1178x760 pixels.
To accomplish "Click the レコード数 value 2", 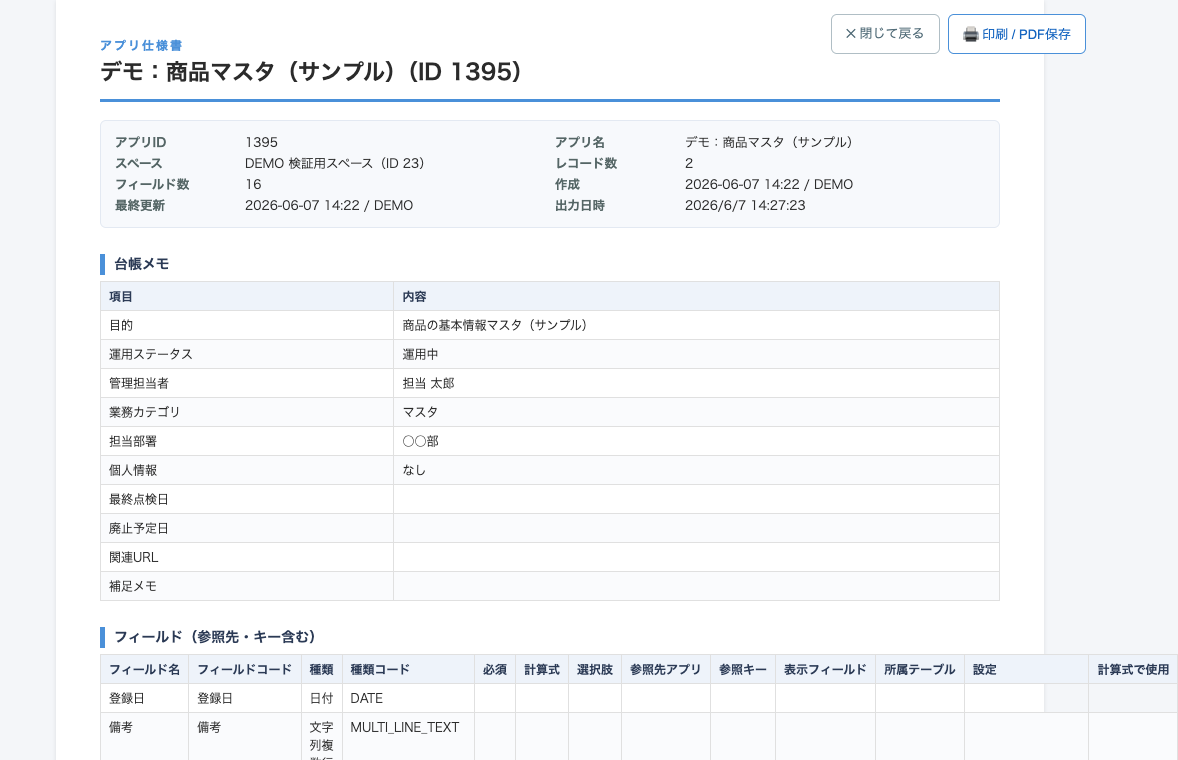I will tap(689, 163).
